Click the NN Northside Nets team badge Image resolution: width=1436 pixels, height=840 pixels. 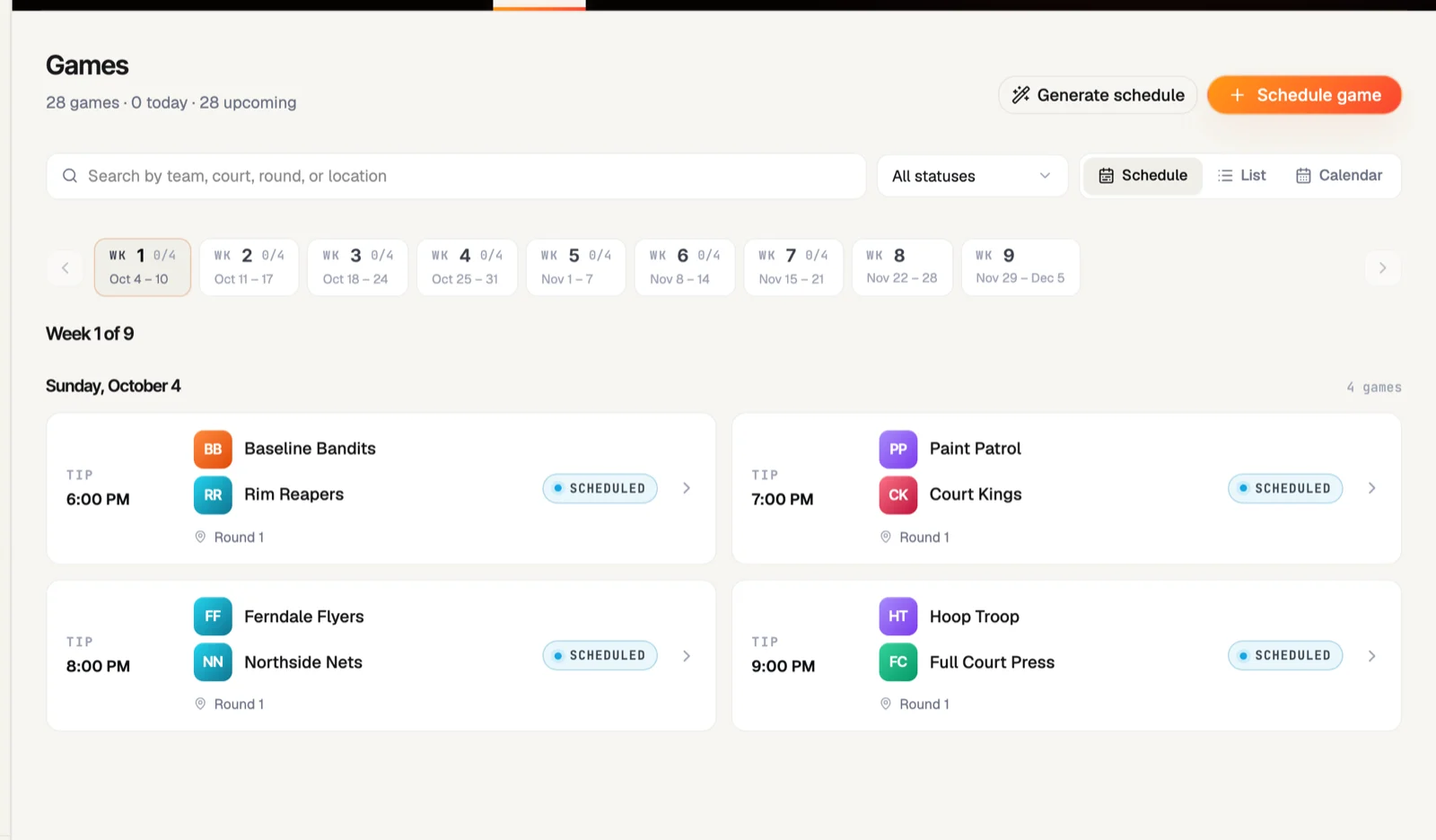click(213, 662)
